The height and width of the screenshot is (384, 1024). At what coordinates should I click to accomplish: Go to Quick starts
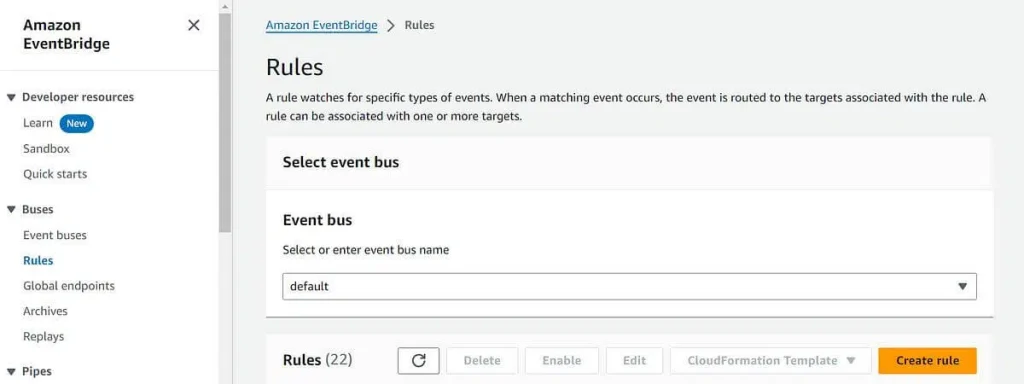click(x=55, y=174)
